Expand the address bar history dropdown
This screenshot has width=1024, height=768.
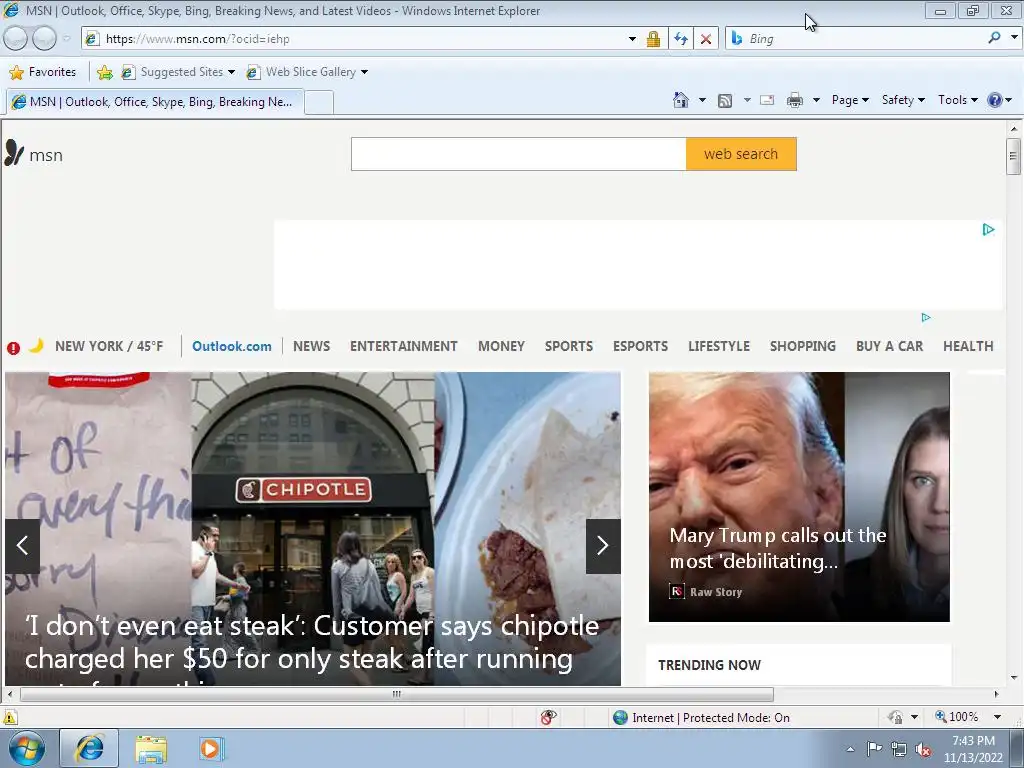632,39
